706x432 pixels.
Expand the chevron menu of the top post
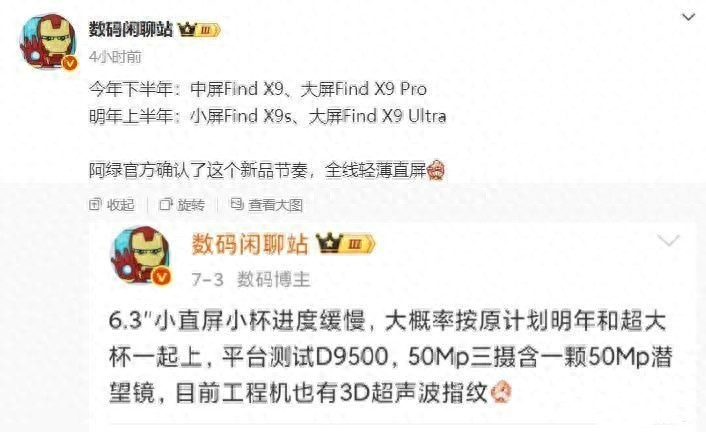(x=688, y=18)
